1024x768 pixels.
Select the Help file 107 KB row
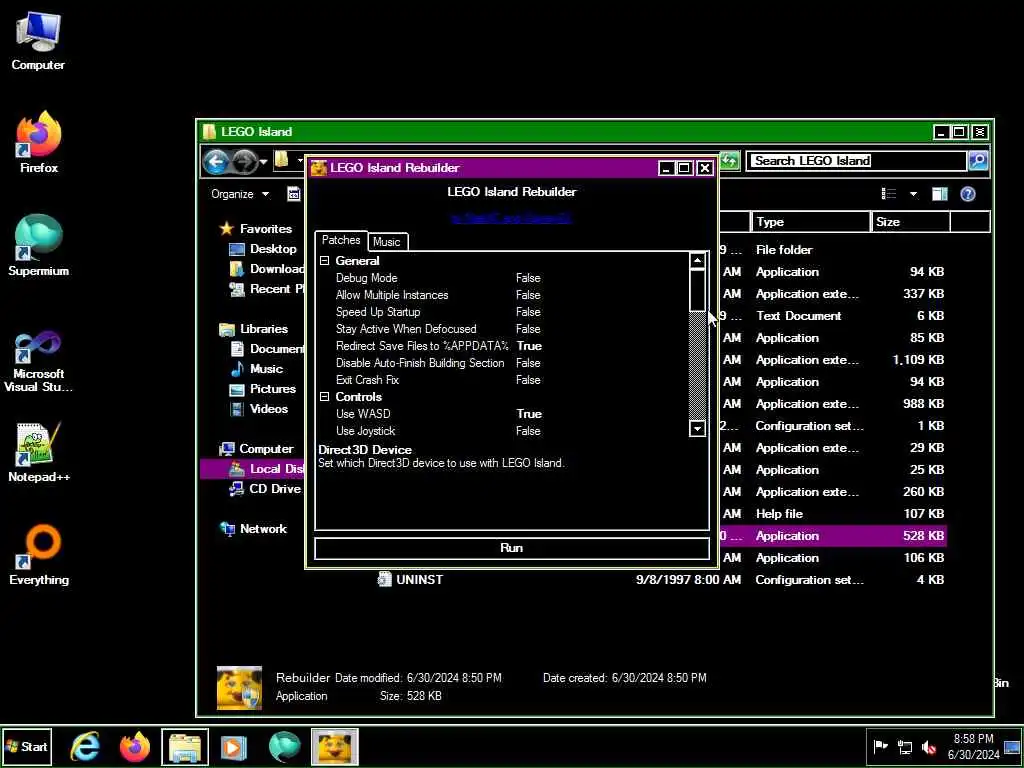[832, 514]
